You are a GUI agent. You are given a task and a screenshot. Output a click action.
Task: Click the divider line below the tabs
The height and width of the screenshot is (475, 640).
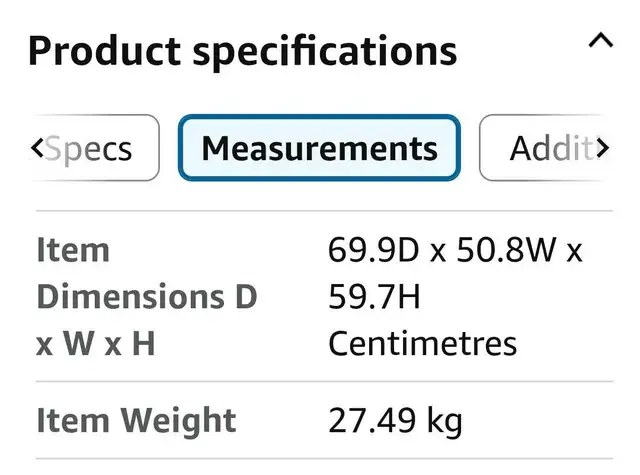324,211
